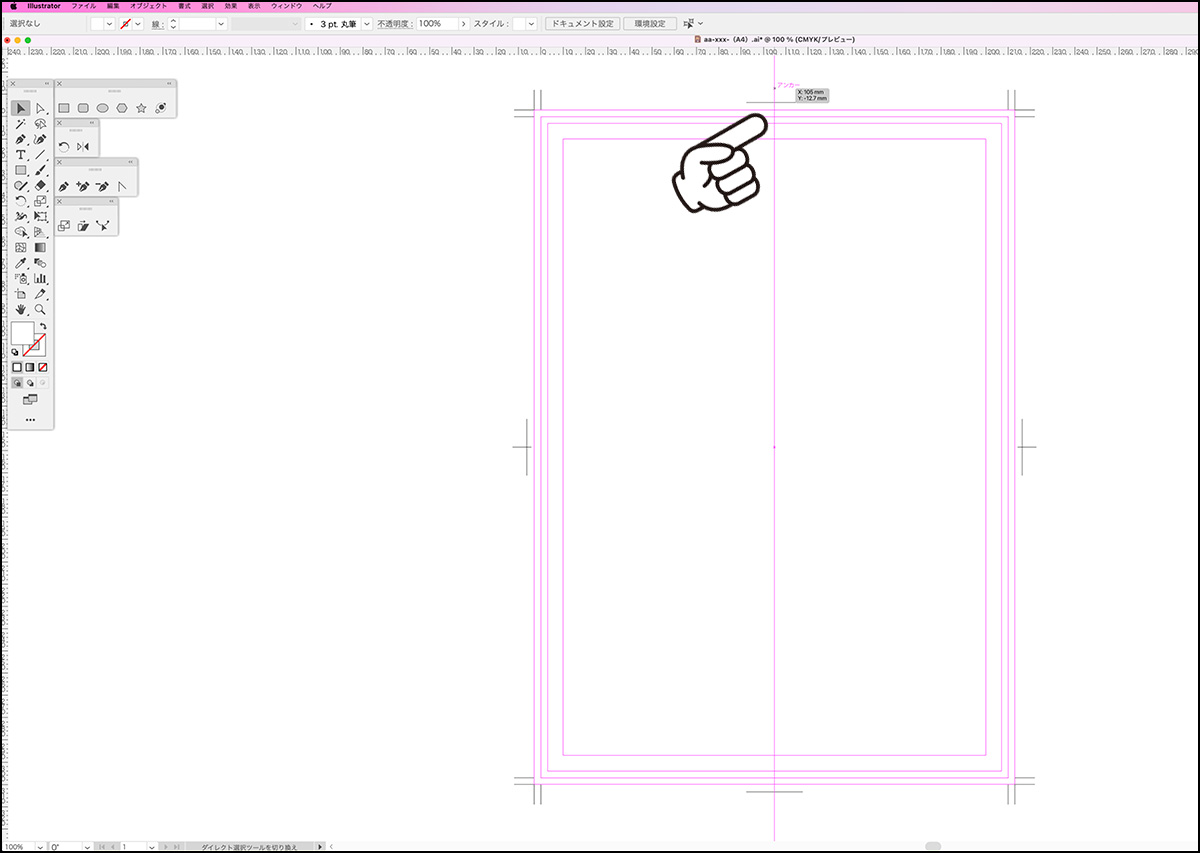Select the Direct Selection tool (white arrow)
Viewport: 1200px width, 853px height.
pos(41,108)
